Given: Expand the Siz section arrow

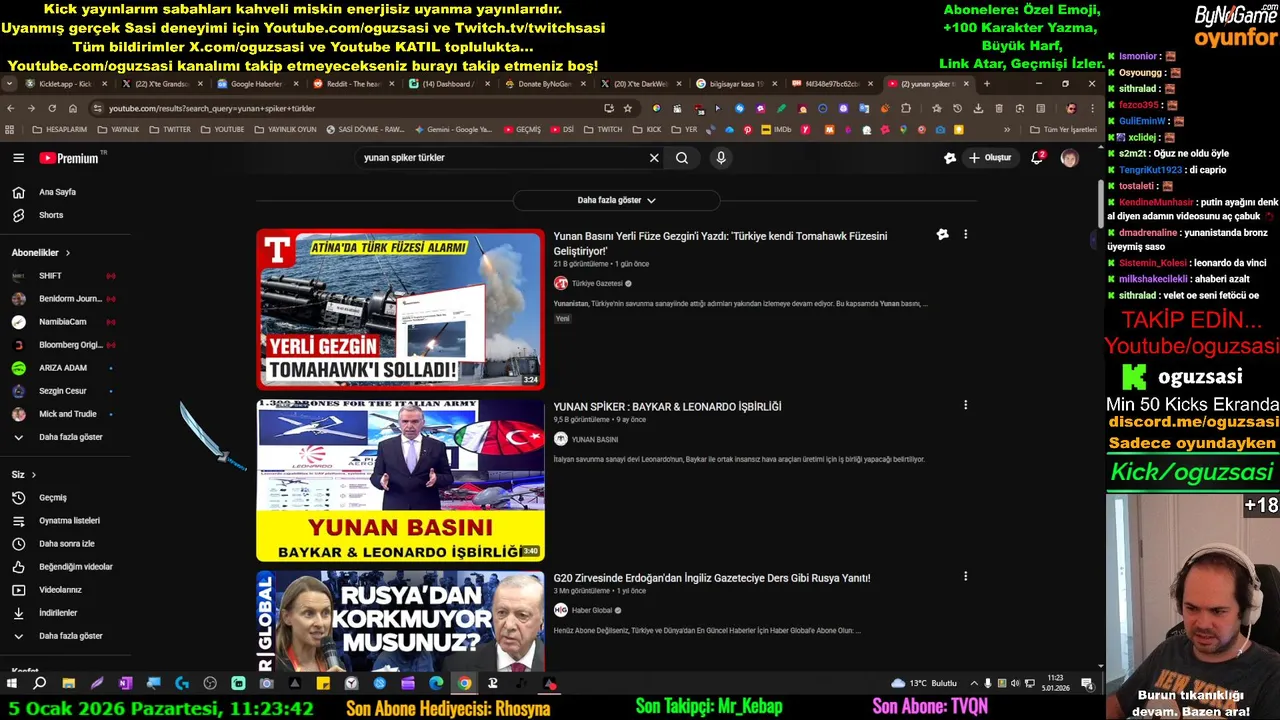Looking at the screenshot, I should point(33,475).
